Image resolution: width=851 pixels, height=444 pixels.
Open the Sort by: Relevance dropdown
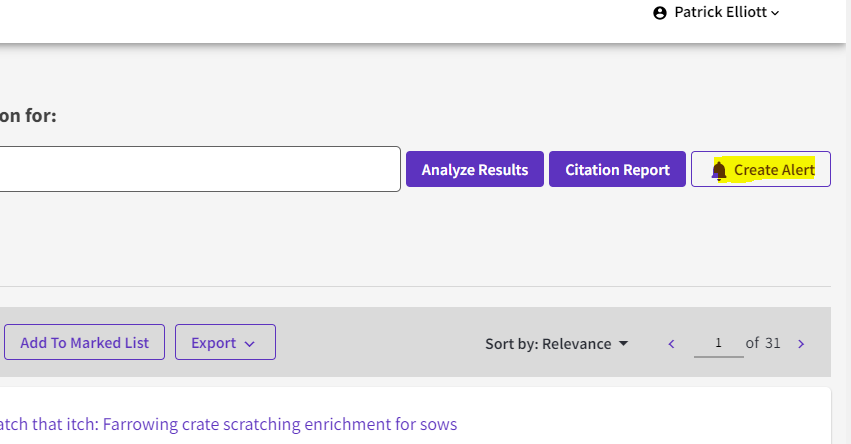tap(556, 344)
